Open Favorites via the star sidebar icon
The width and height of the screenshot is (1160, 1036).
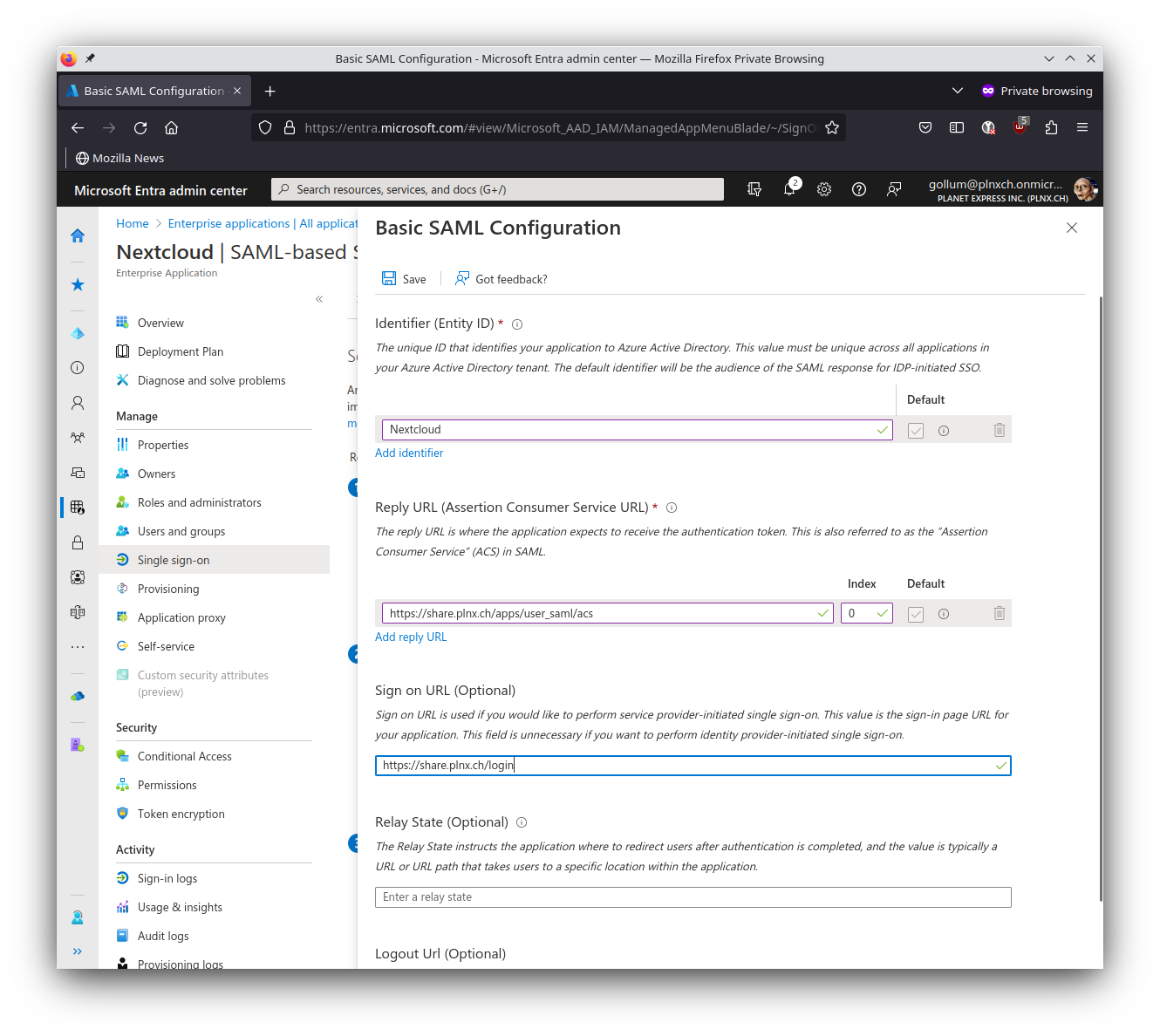[x=77, y=284]
